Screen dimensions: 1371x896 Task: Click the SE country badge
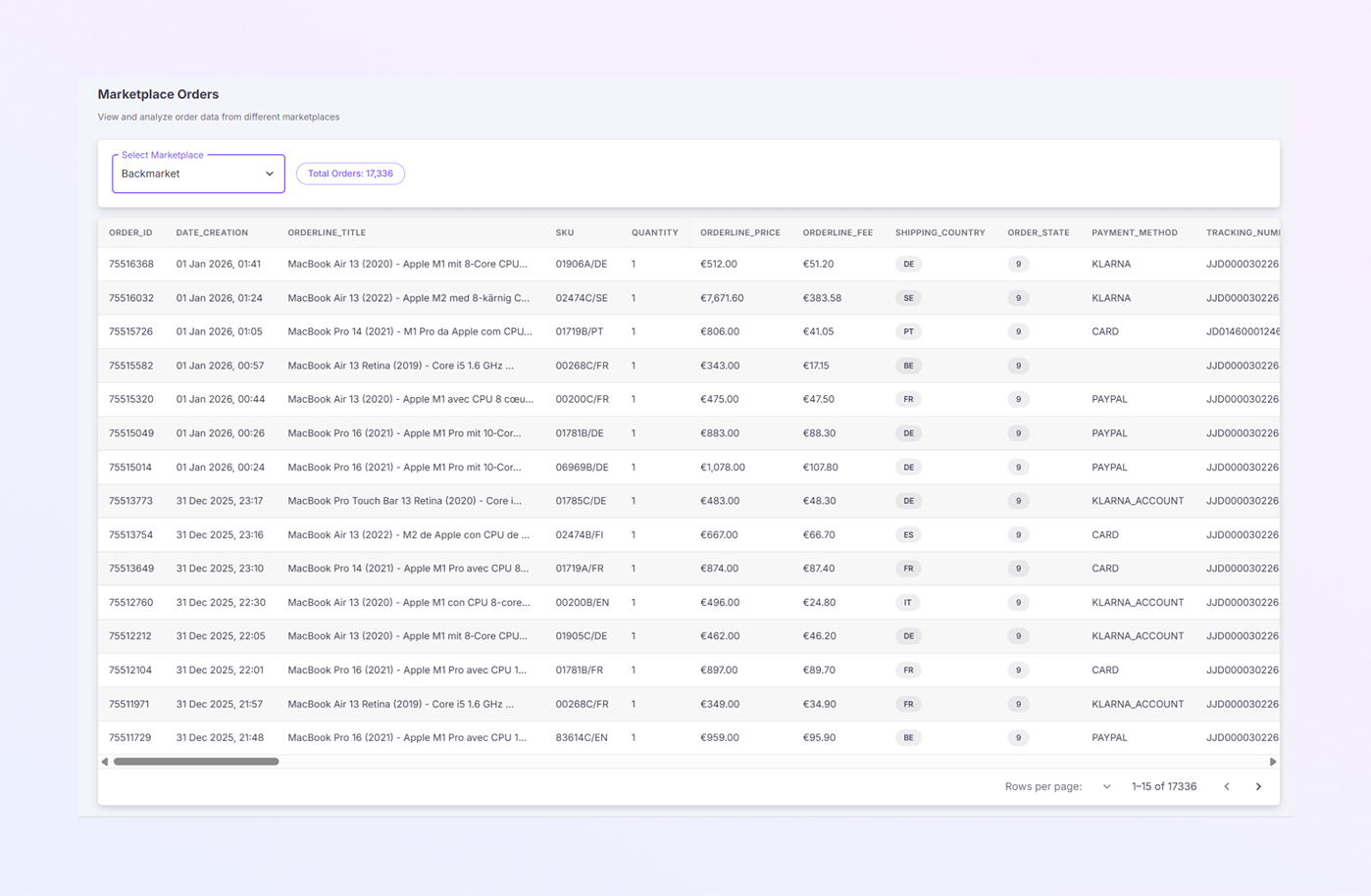click(908, 298)
